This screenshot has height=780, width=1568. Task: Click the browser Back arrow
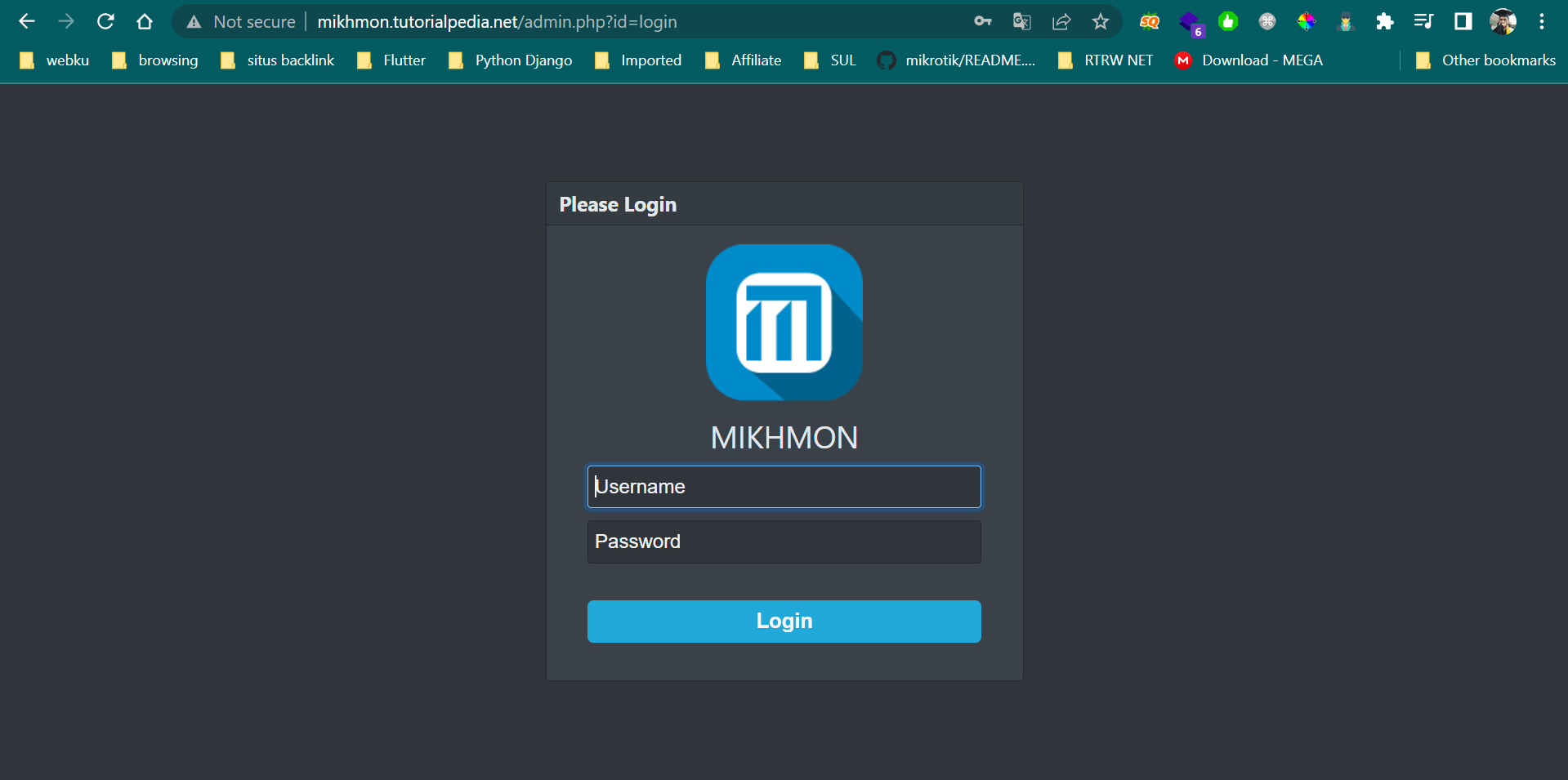point(27,21)
